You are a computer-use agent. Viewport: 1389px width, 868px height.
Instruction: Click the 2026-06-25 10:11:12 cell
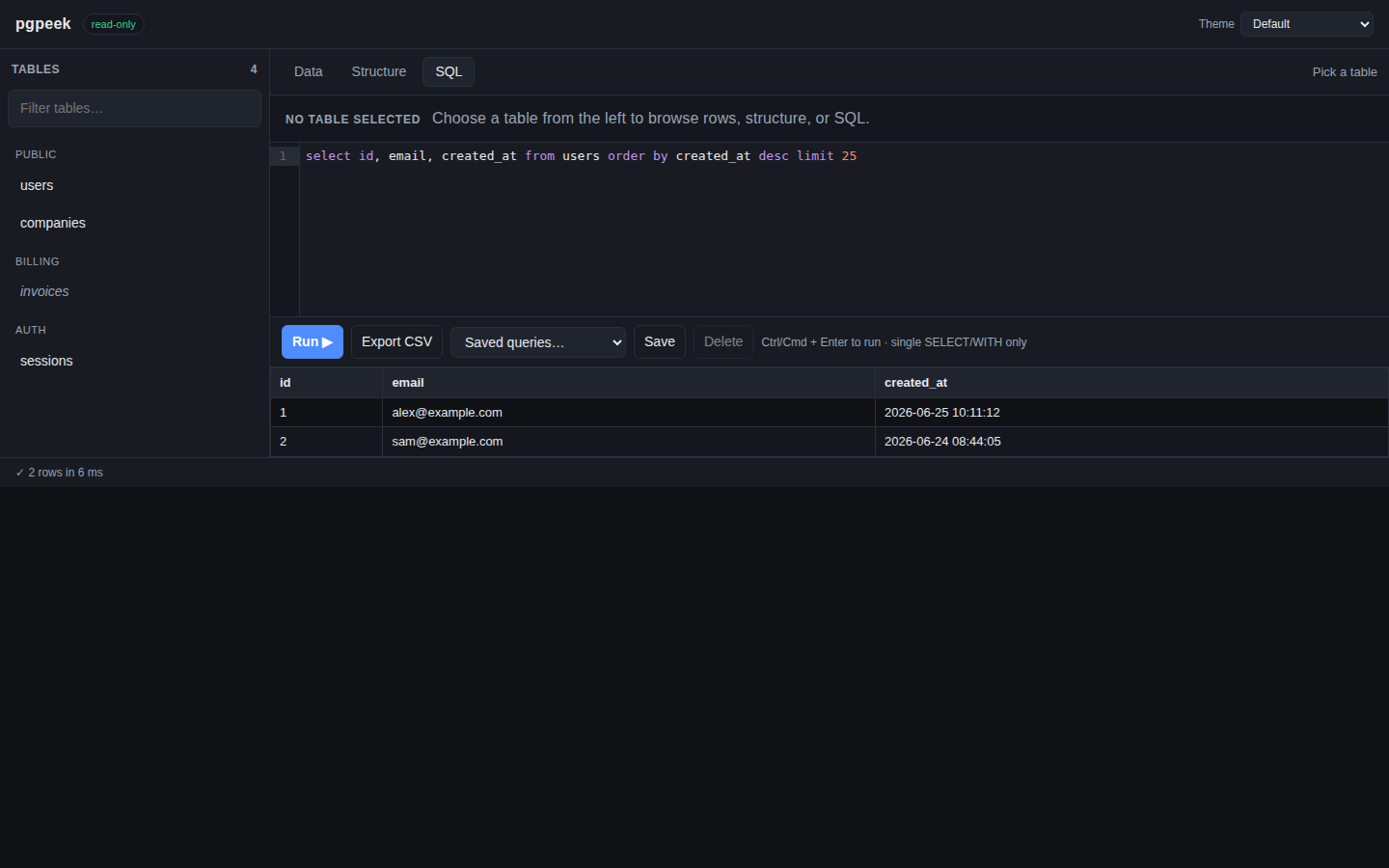(x=1131, y=413)
